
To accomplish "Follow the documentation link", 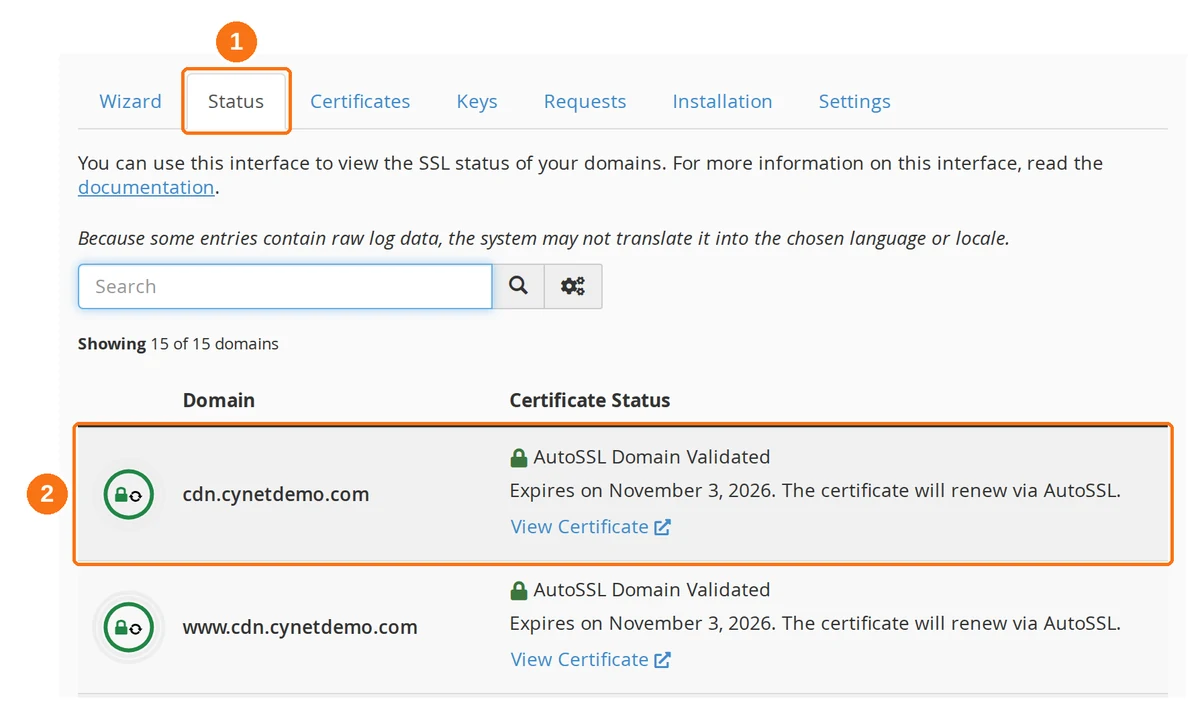I will pyautogui.click(x=146, y=187).
